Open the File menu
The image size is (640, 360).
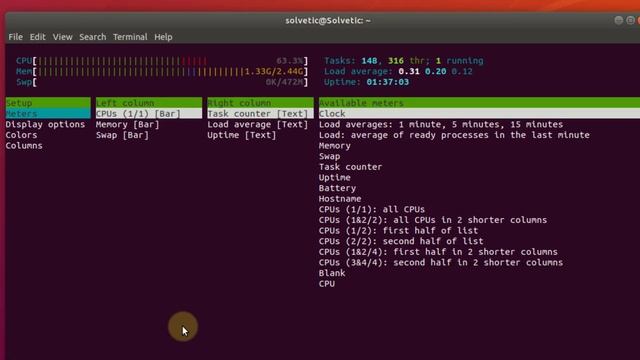coord(16,37)
